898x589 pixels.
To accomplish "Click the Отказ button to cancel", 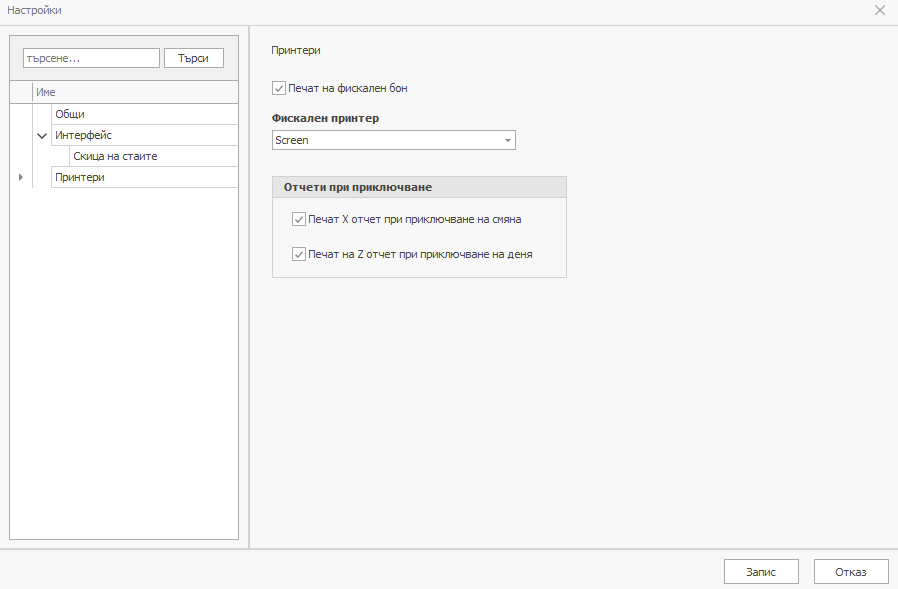I will [x=850, y=571].
